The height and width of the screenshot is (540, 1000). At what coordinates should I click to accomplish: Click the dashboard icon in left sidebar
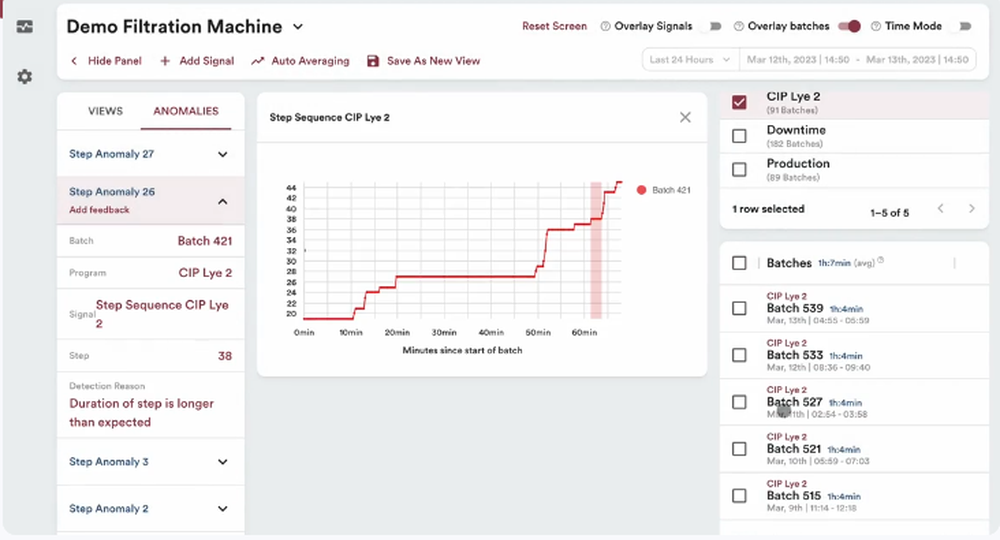point(25,27)
